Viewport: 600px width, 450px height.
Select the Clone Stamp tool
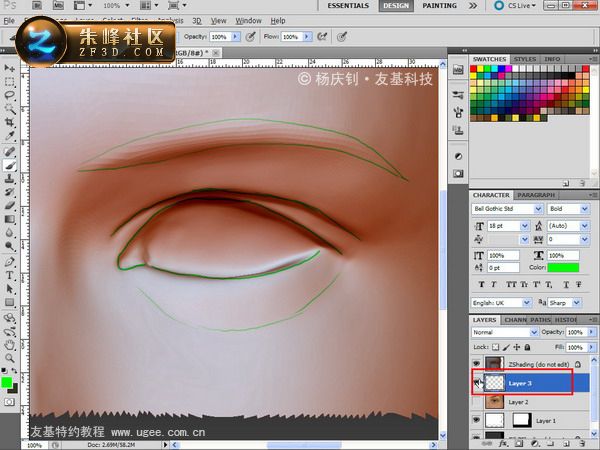(x=9, y=178)
